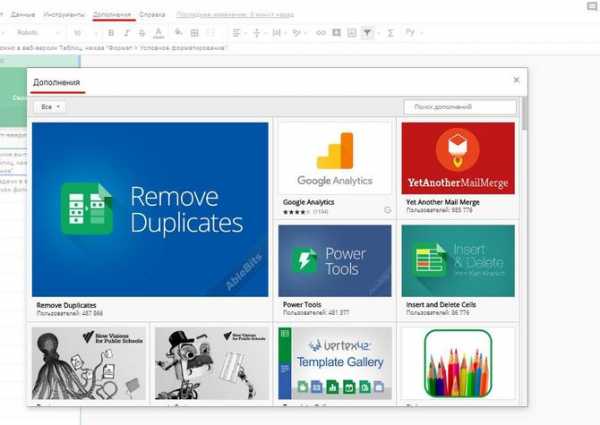Open vertical alignment options

pyautogui.click(x=256, y=33)
